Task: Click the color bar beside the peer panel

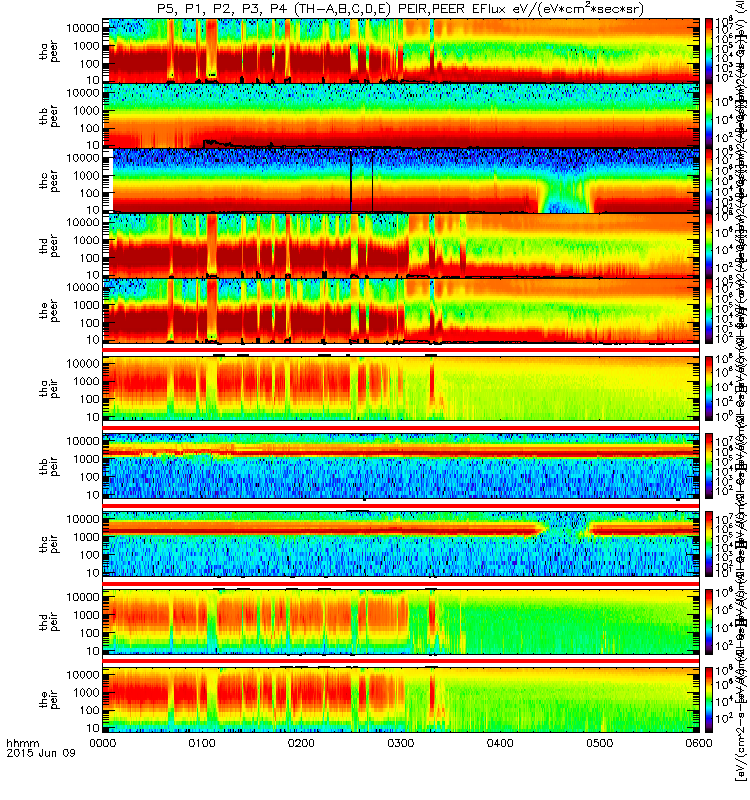Action: point(709,310)
